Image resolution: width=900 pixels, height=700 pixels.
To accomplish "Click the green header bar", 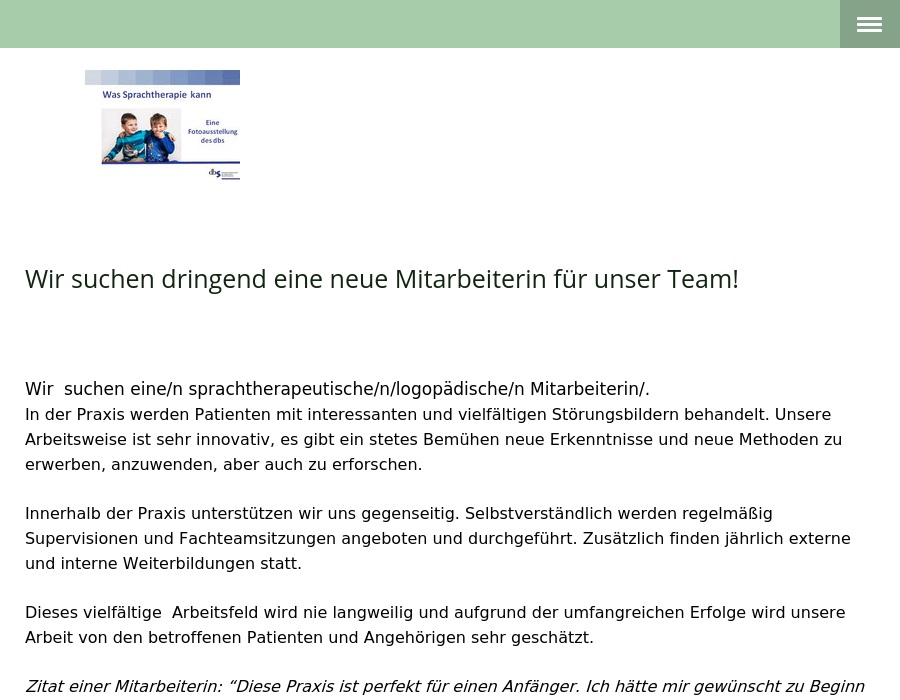I will pyautogui.click(x=420, y=24).
